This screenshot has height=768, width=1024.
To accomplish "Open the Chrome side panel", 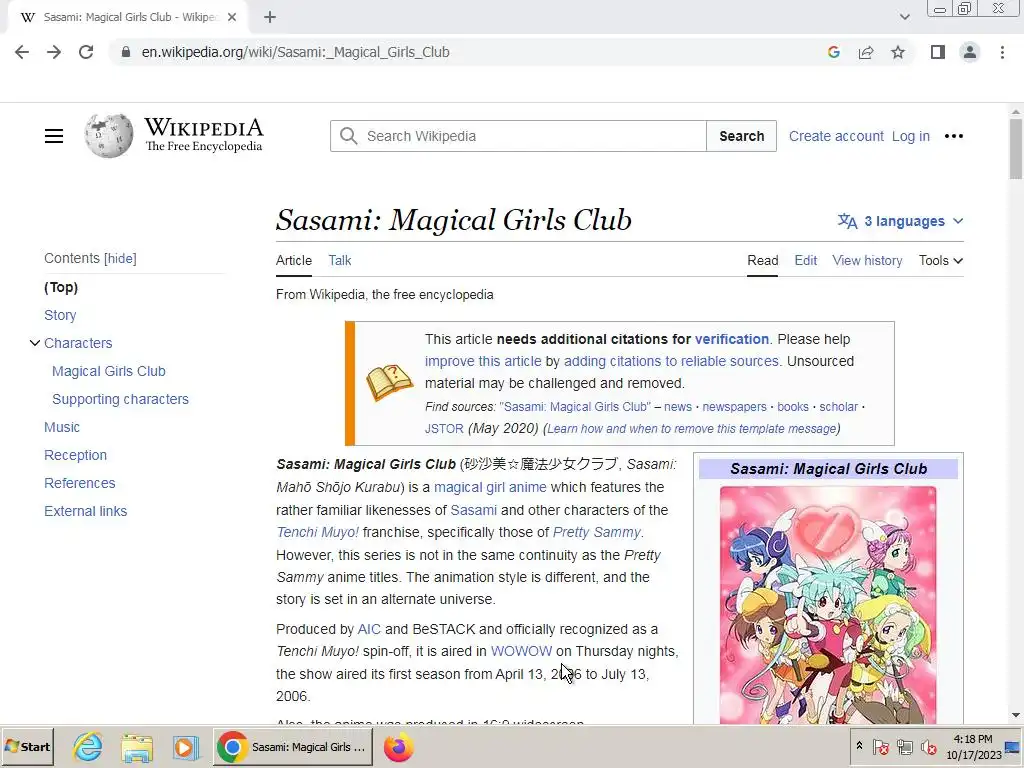I will (938, 52).
